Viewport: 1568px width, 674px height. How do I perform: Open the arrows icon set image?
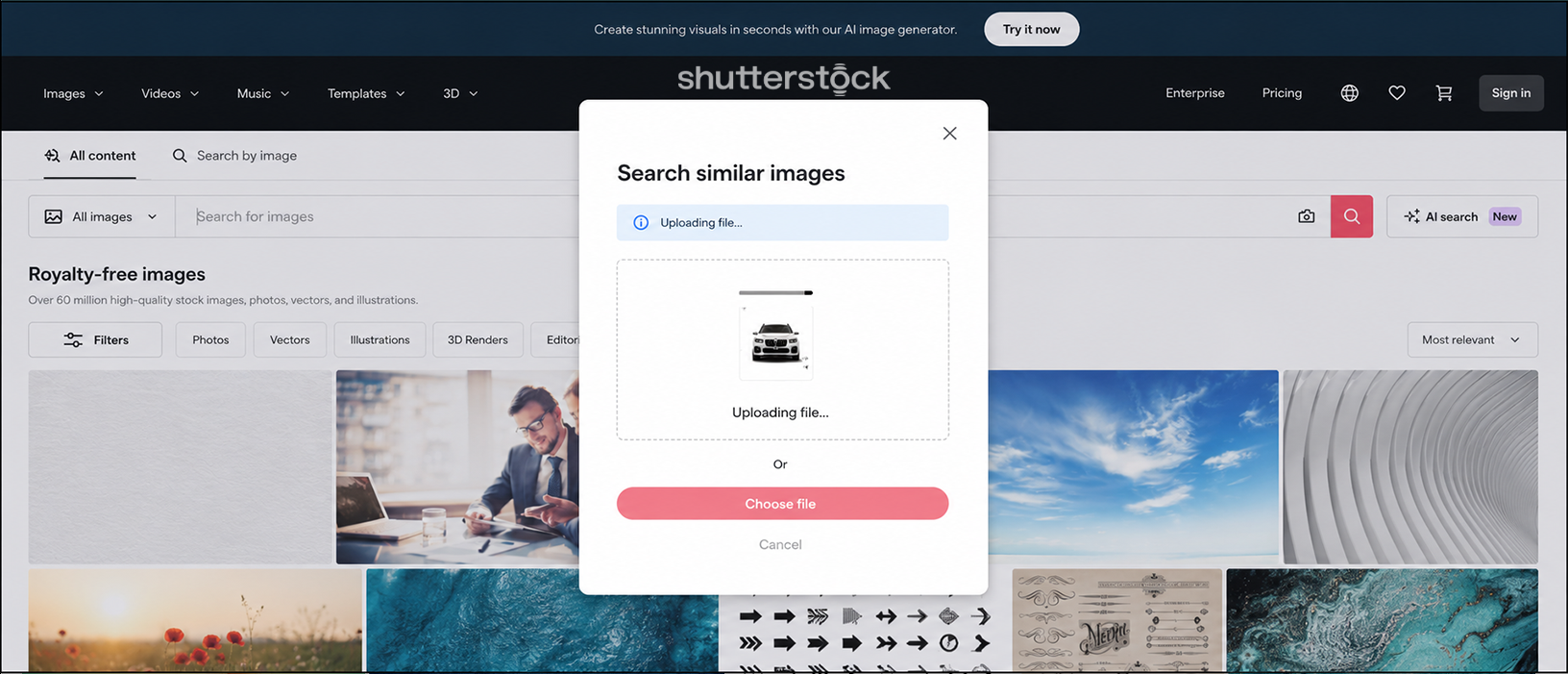click(x=865, y=635)
